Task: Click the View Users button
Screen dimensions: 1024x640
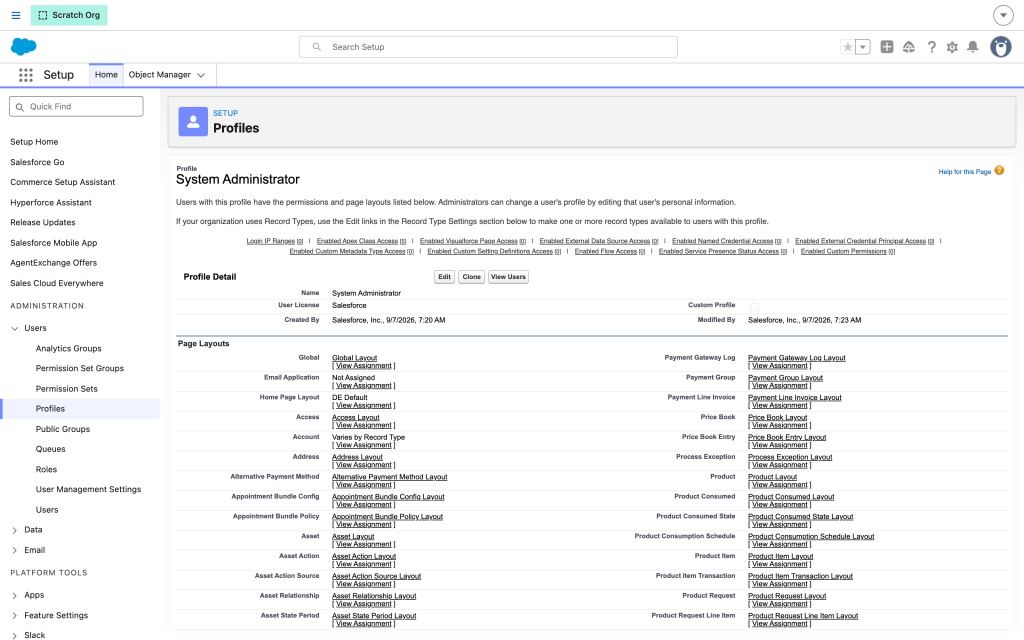Action: tap(508, 277)
